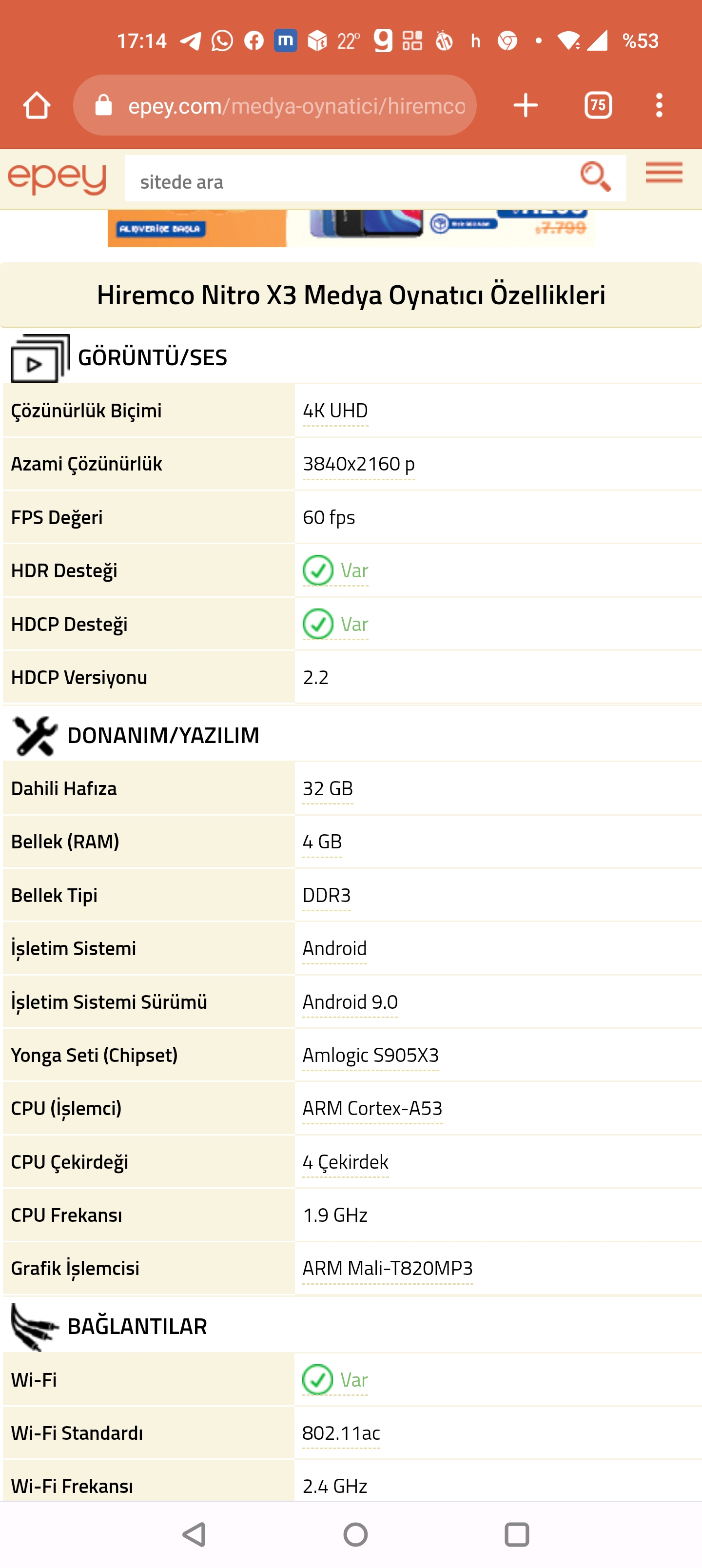Image resolution: width=702 pixels, height=1568 pixels.
Task: Open Chrome's three-dot overflow menu
Action: pos(659,105)
